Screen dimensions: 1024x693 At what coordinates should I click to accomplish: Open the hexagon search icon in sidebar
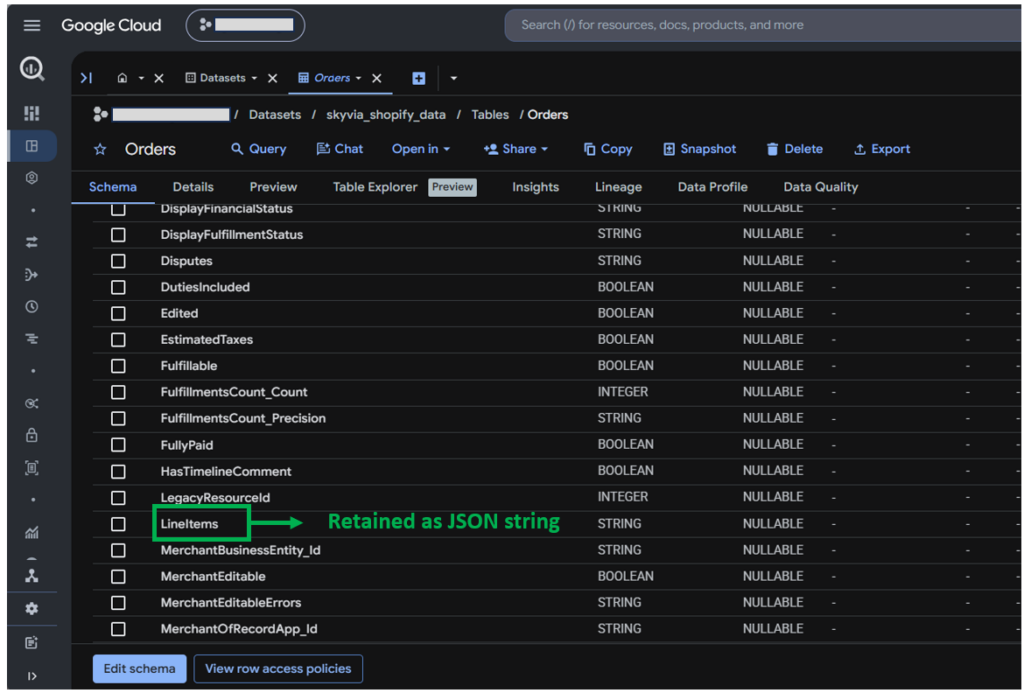tap(31, 178)
